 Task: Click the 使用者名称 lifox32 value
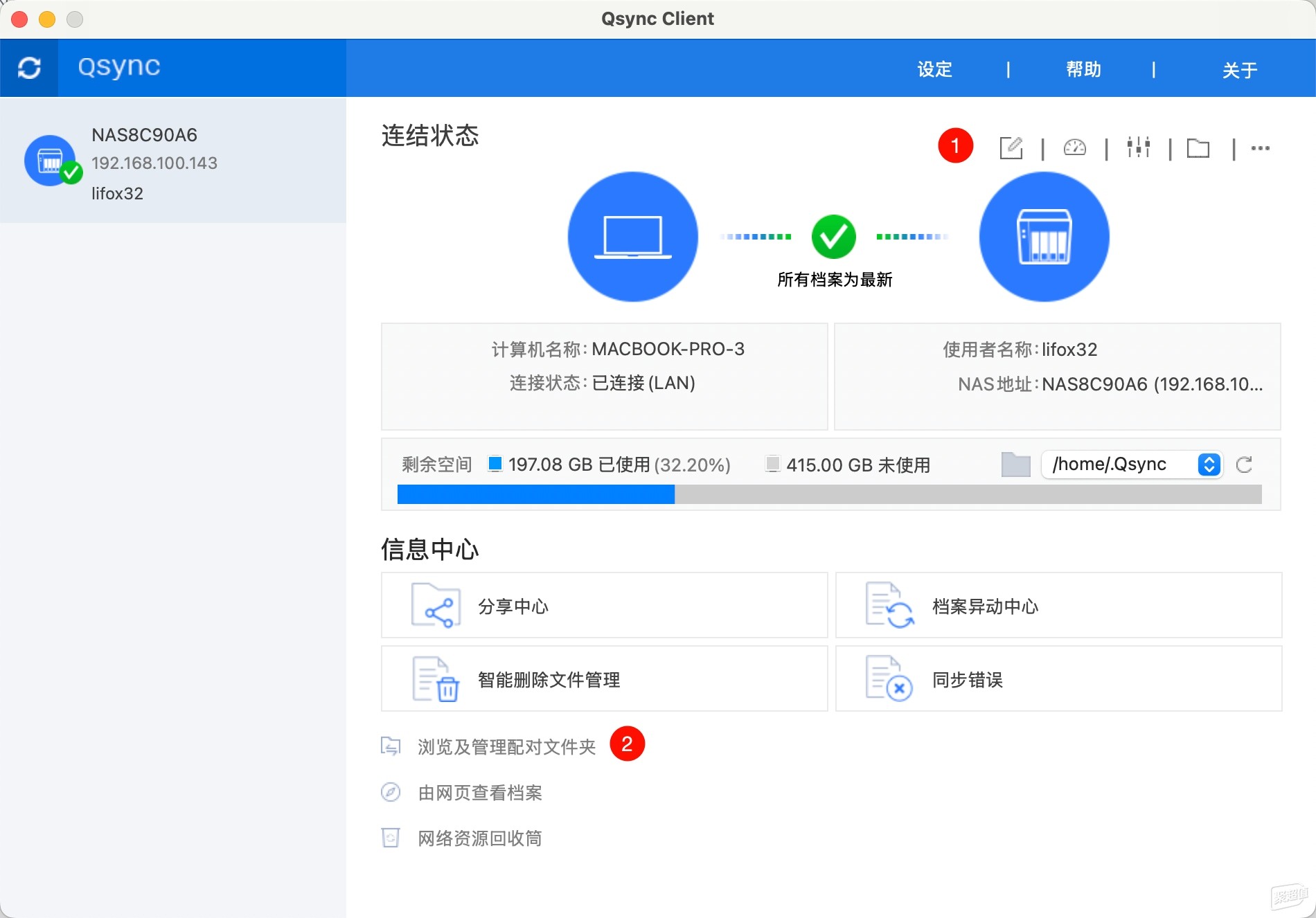pyautogui.click(x=1069, y=350)
